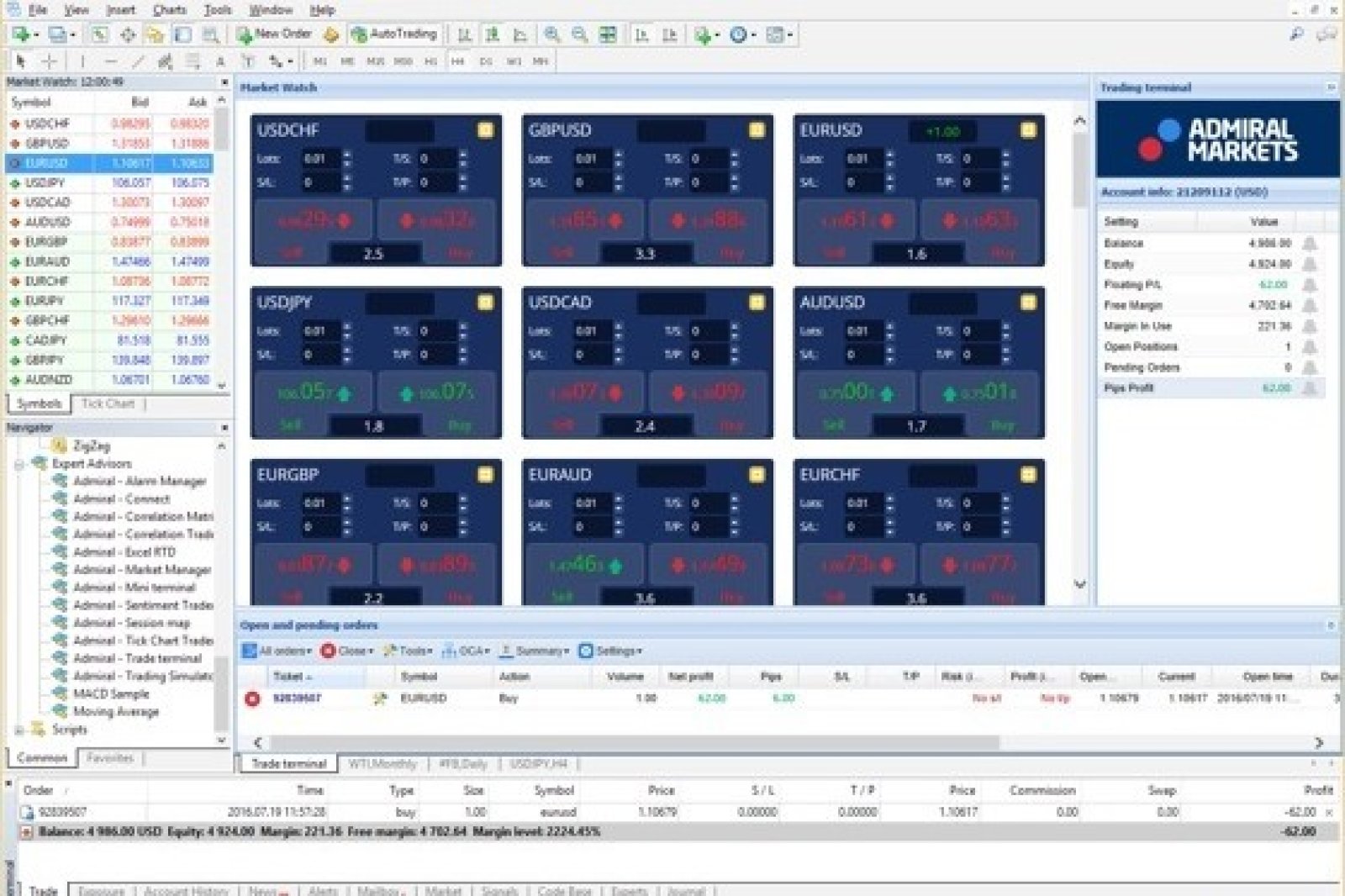1345x896 pixels.
Task: Click the horizontal scrollbar in the open orders panel
Action: coord(630,742)
